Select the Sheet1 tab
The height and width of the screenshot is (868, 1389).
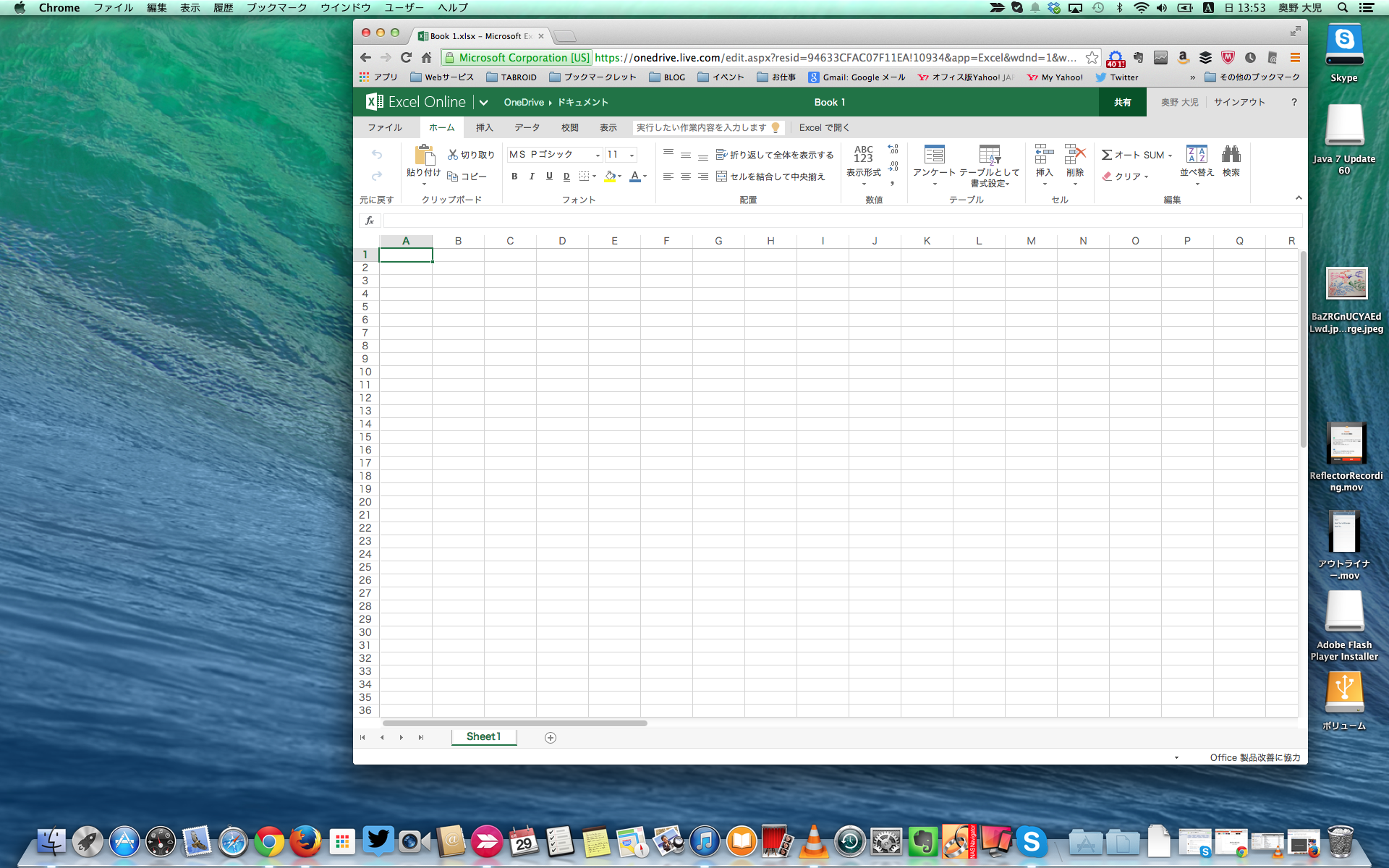click(x=484, y=736)
